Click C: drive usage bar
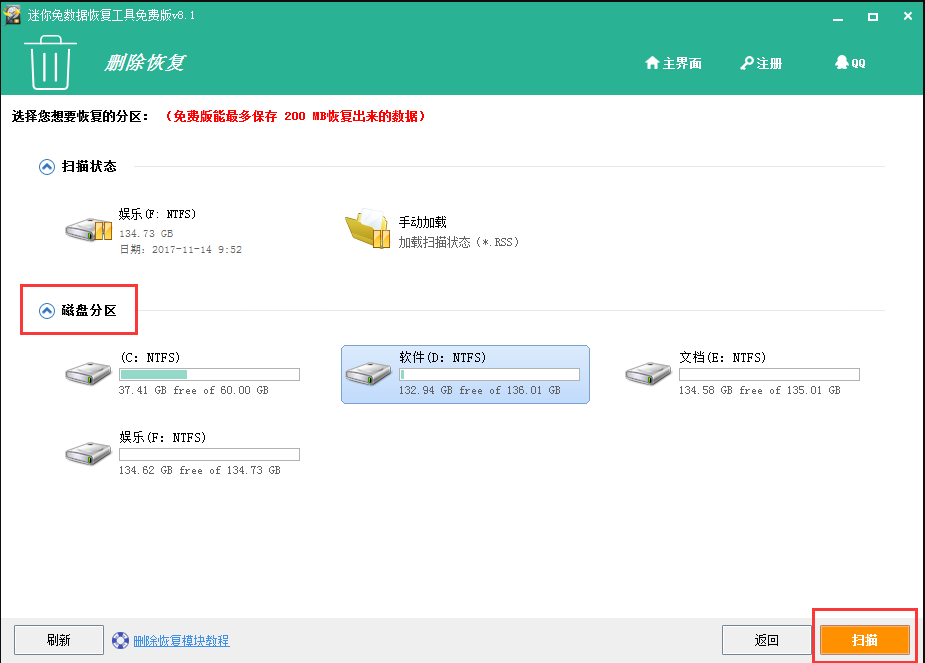This screenshot has height=663, width=925. tap(209, 375)
